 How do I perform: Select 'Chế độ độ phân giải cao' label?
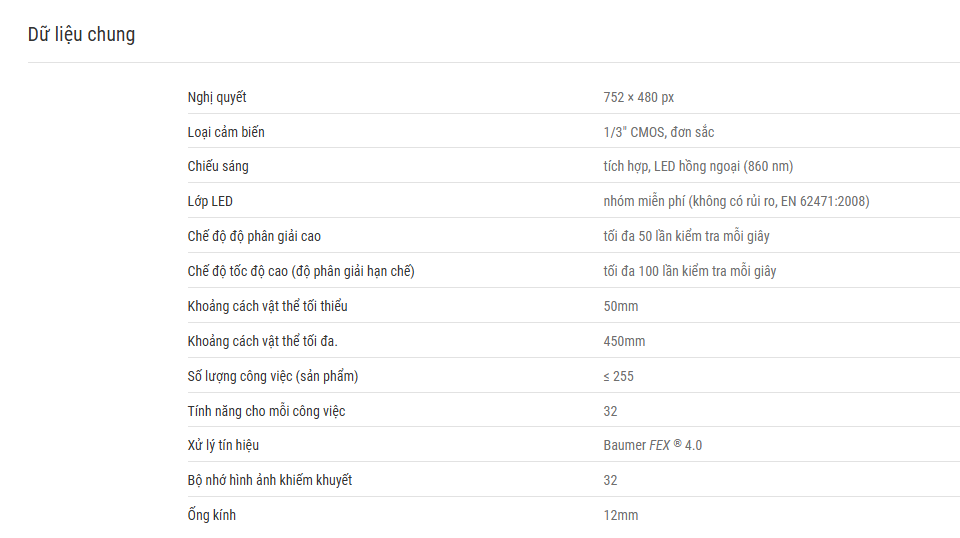point(254,236)
